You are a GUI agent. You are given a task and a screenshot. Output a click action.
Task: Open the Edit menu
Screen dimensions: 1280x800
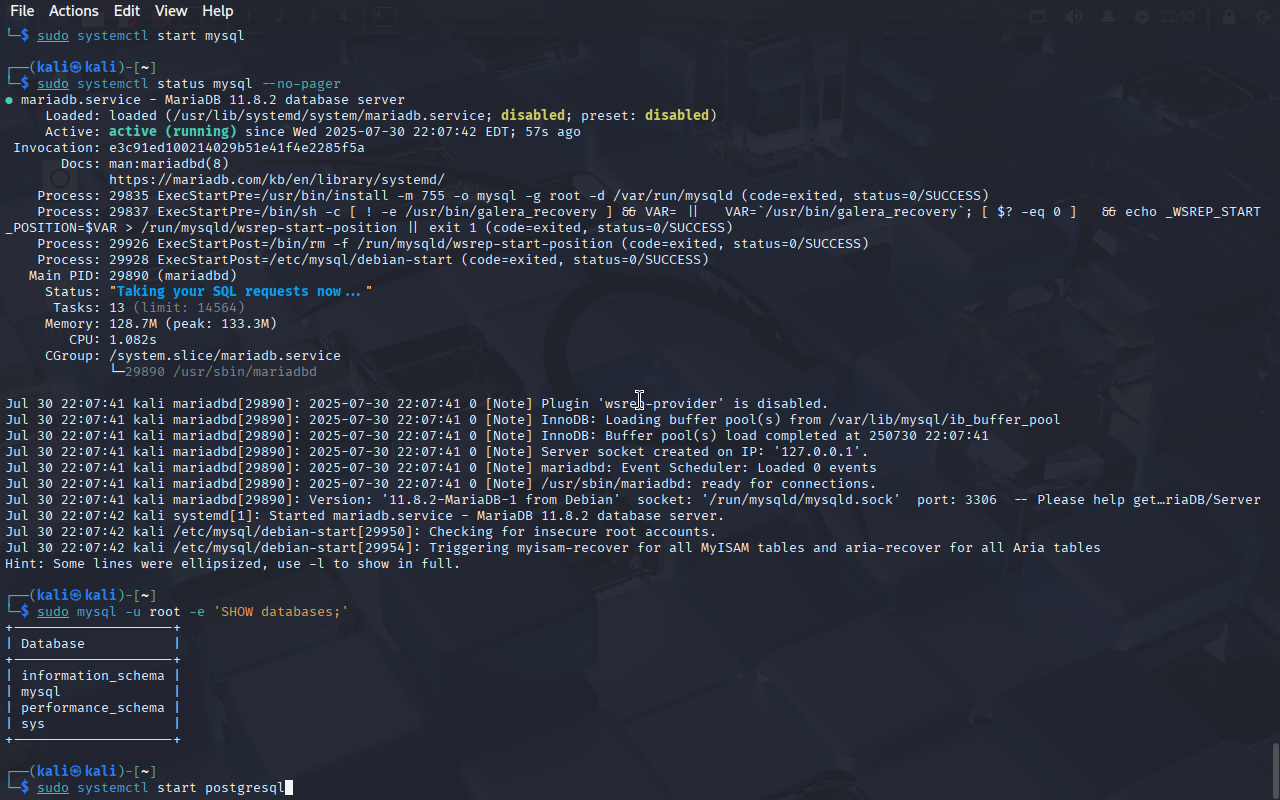pos(127,11)
